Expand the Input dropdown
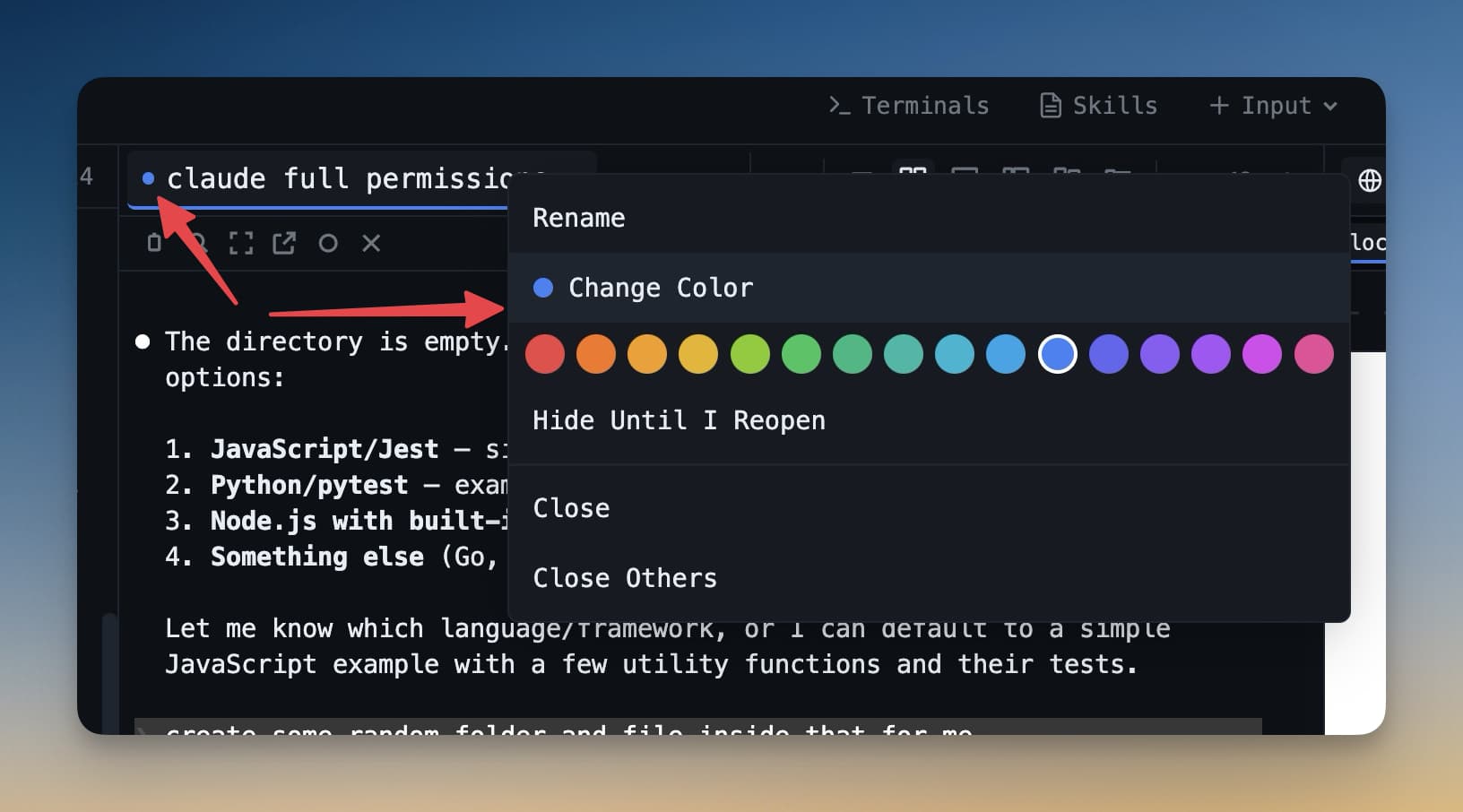The height and width of the screenshot is (812, 1463). click(x=1273, y=106)
